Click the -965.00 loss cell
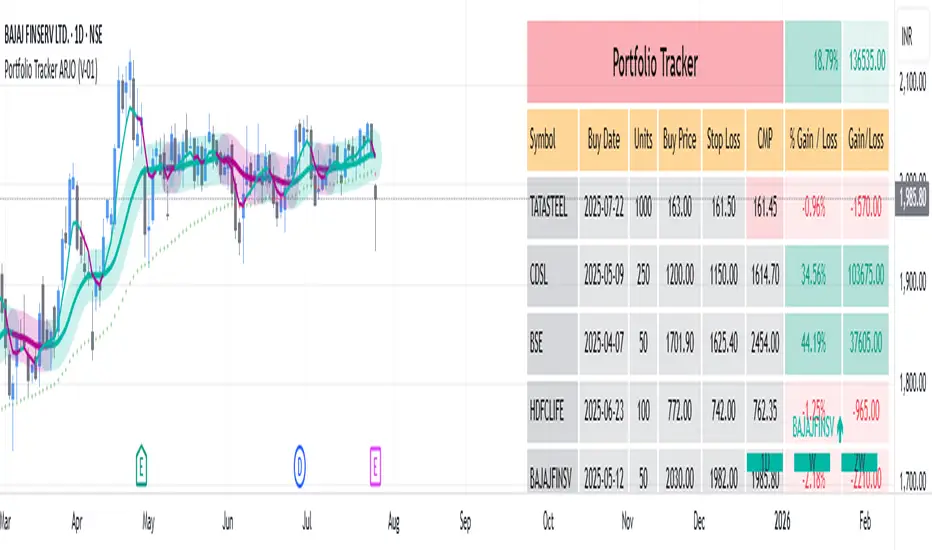The height and width of the screenshot is (550, 932). point(866,411)
